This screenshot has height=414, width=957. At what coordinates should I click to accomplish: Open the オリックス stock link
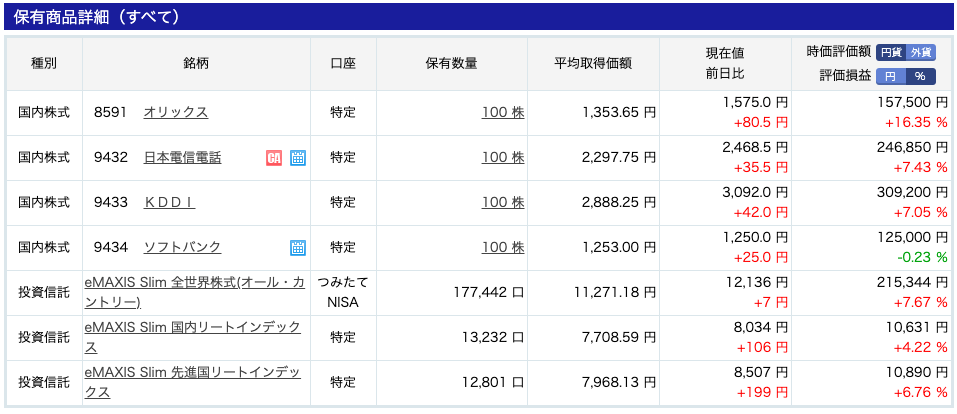click(176, 112)
